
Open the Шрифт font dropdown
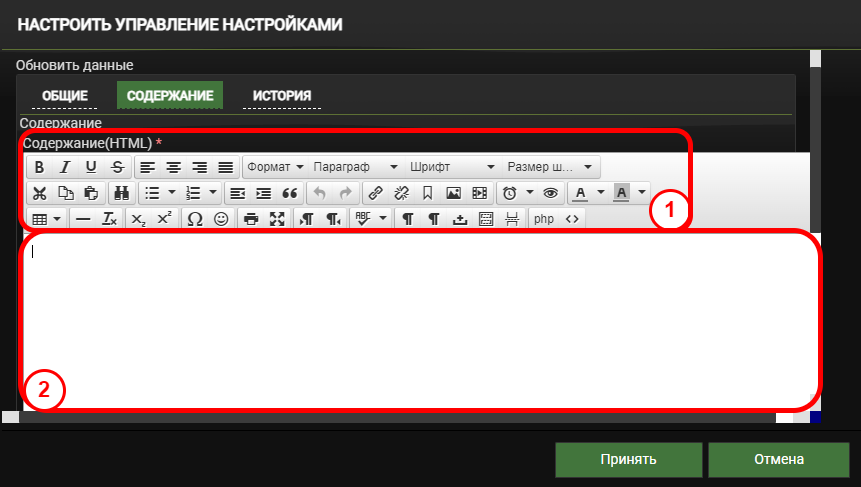pos(452,167)
